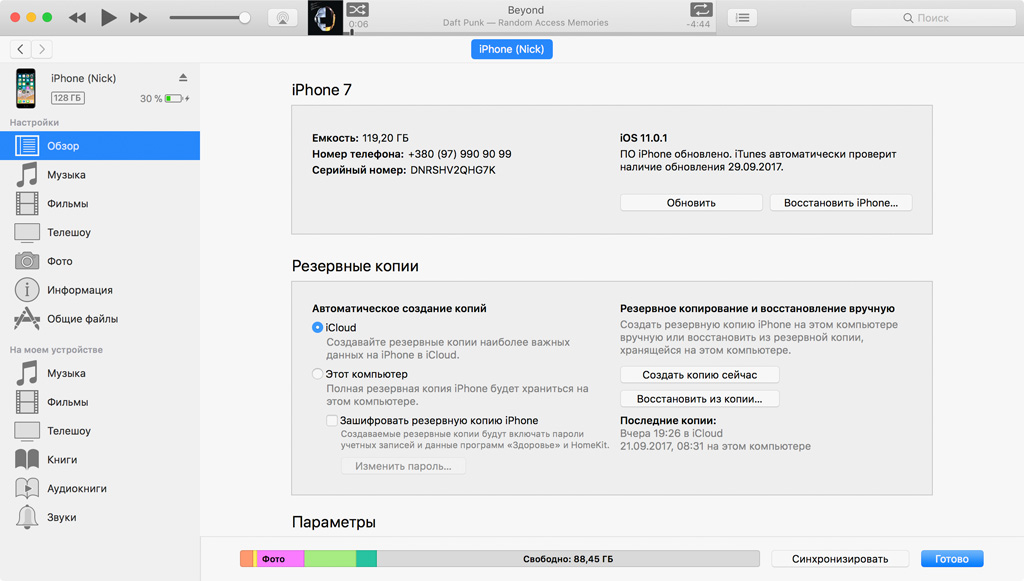Image resolution: width=1024 pixels, height=581 pixels.
Task: Click the Поиск search field
Action: click(933, 18)
